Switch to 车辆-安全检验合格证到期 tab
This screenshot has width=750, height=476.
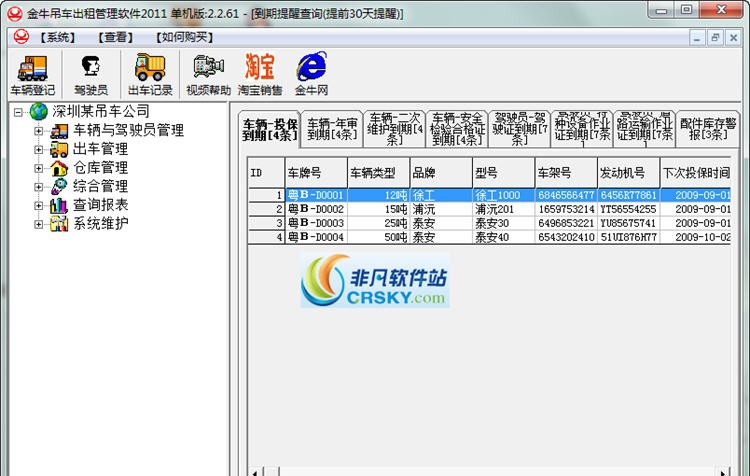point(457,129)
